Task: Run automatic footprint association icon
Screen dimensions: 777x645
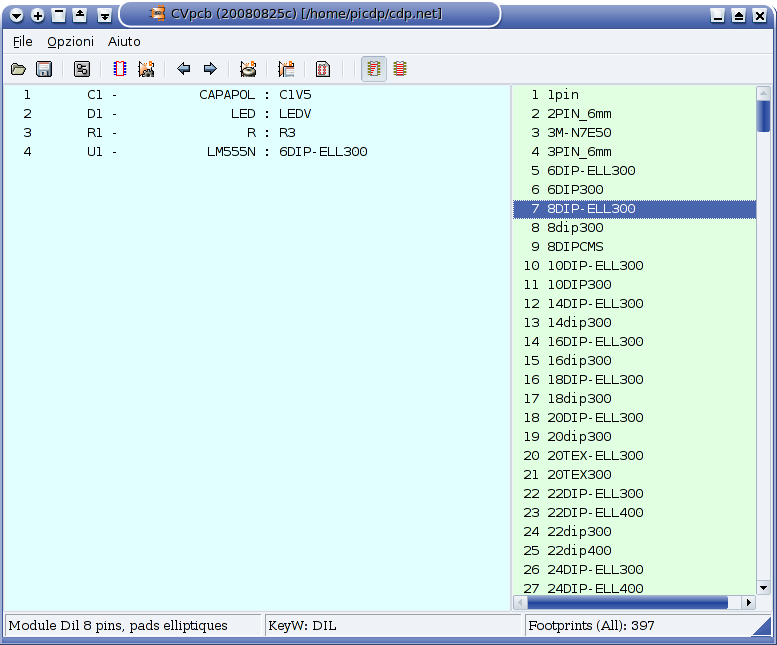Action: point(146,69)
